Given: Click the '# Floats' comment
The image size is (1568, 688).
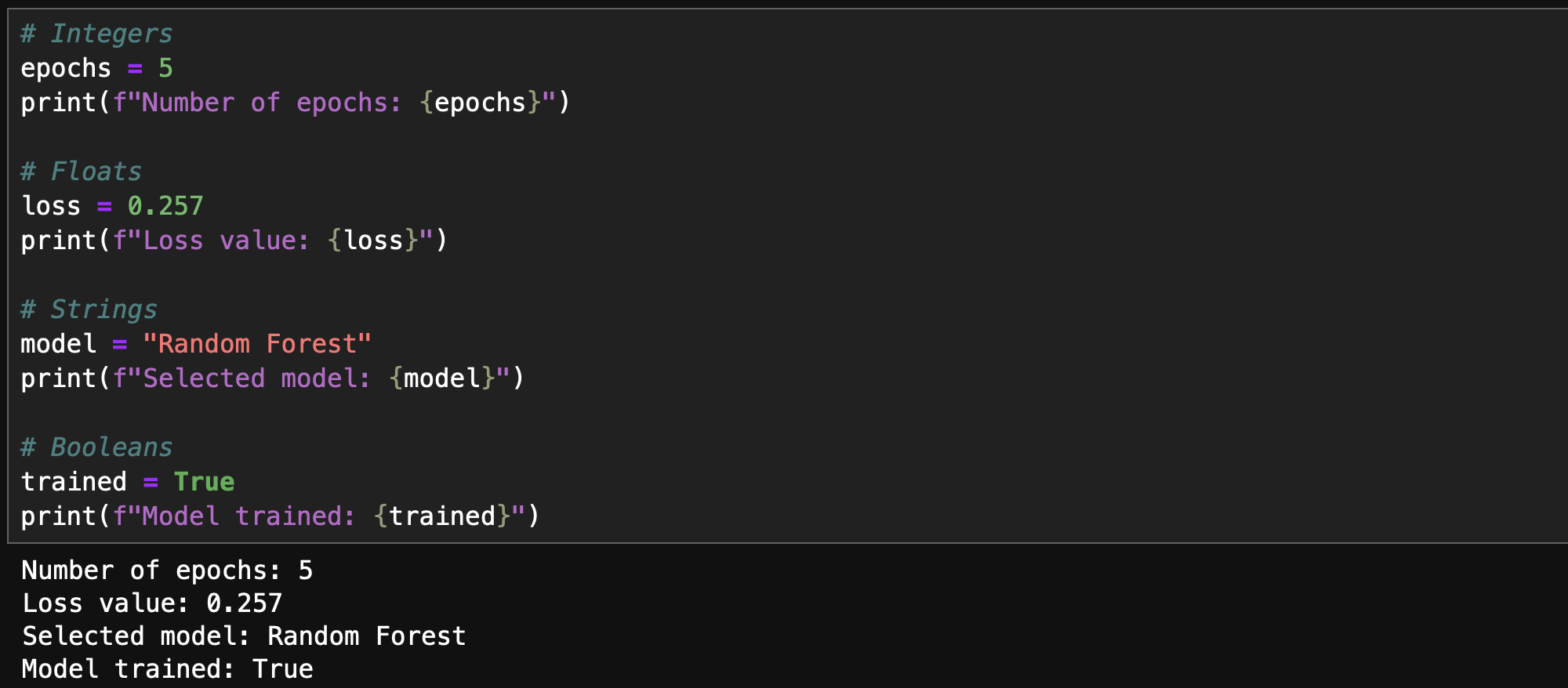Looking at the screenshot, I should click(x=82, y=172).
